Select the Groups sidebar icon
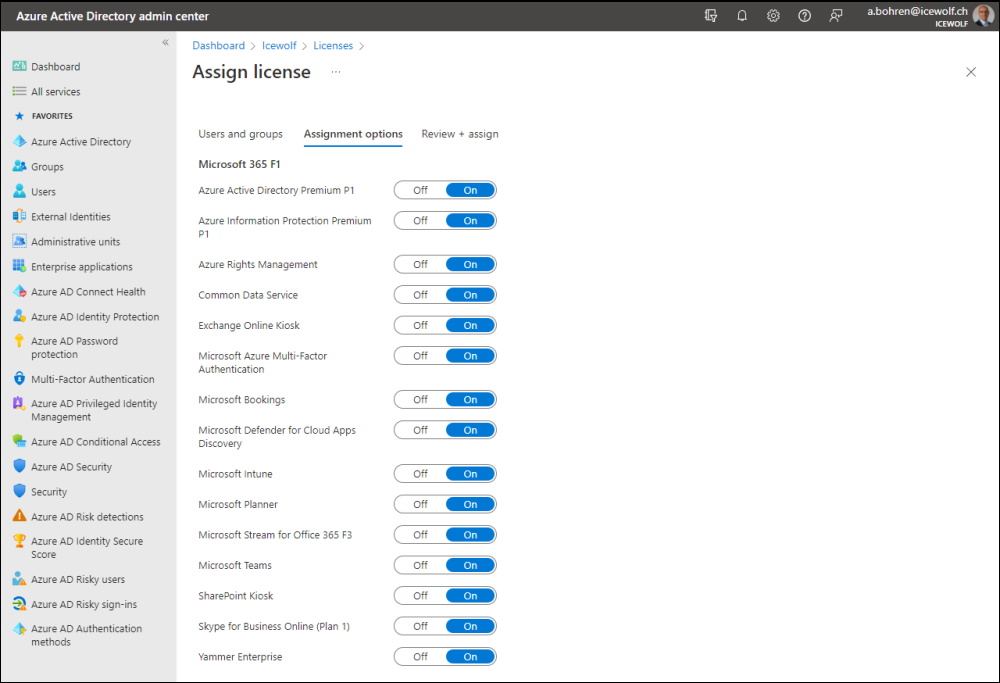Viewport: 1000px width, 683px height. click(x=19, y=166)
